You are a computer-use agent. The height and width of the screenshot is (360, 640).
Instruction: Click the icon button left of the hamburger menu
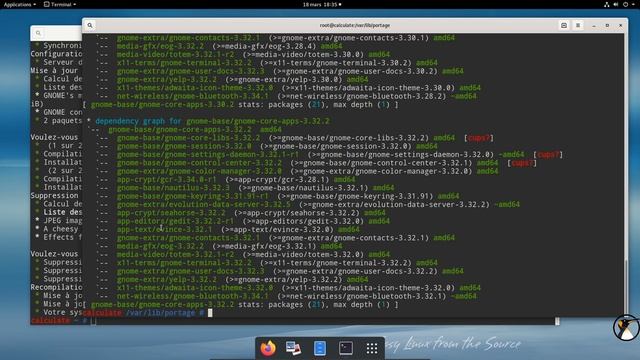click(564, 25)
